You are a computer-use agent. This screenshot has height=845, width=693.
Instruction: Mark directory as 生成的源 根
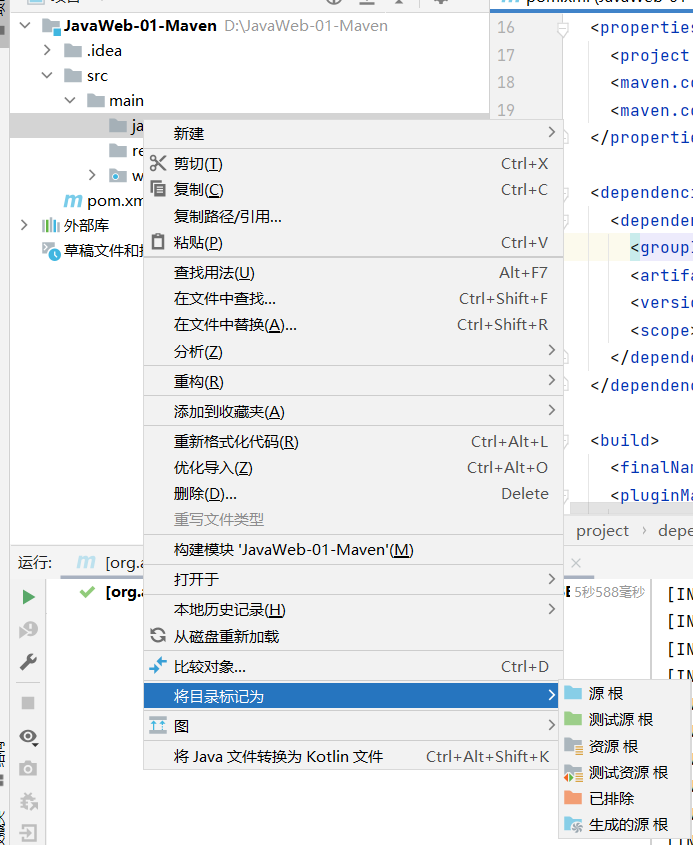(x=626, y=825)
